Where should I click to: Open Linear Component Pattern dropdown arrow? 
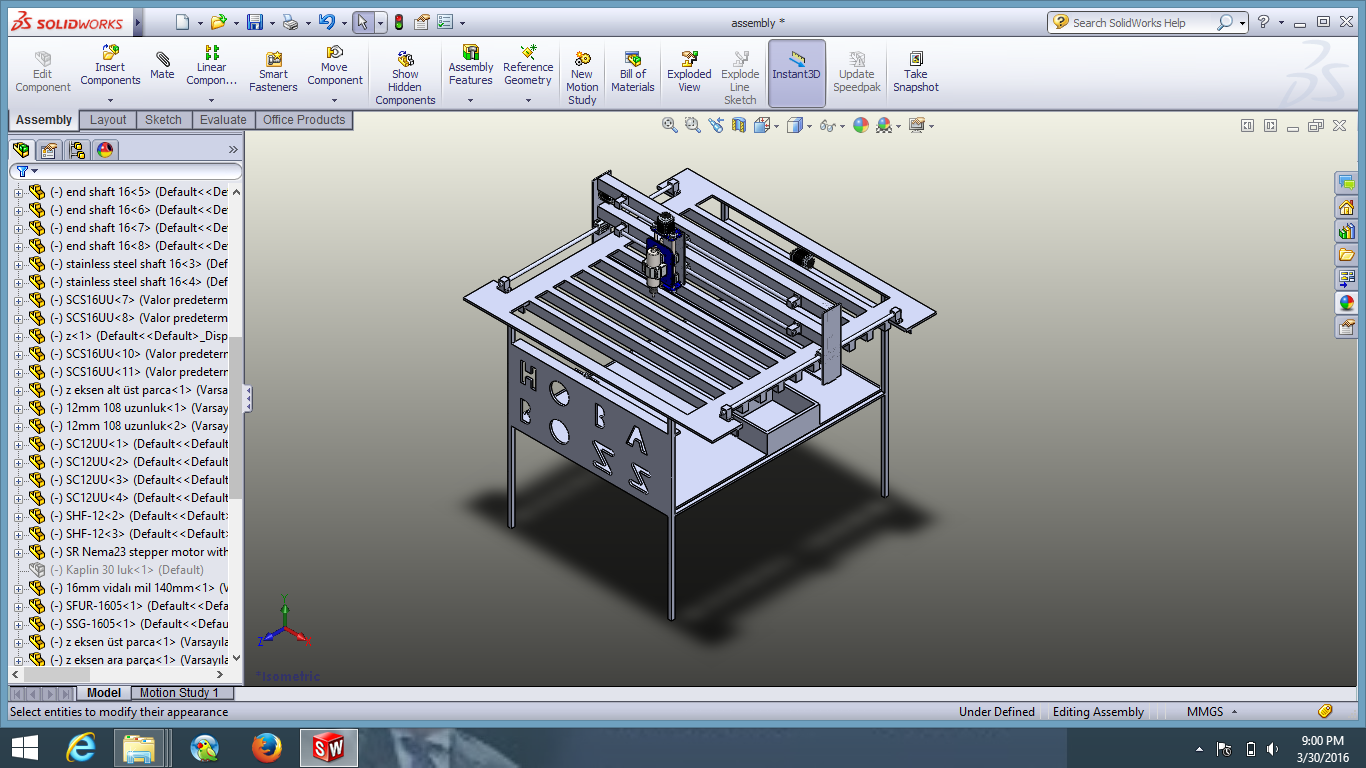(x=211, y=100)
